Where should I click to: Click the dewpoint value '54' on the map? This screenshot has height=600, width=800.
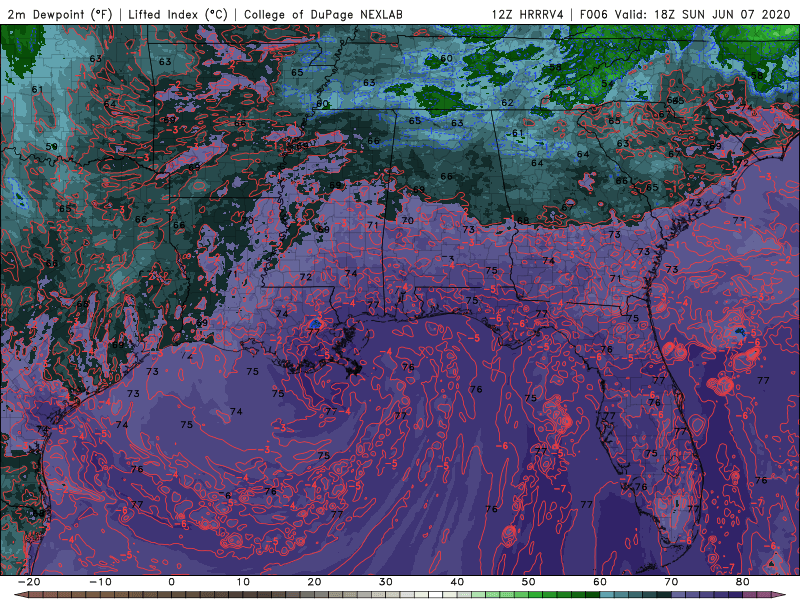[607, 84]
